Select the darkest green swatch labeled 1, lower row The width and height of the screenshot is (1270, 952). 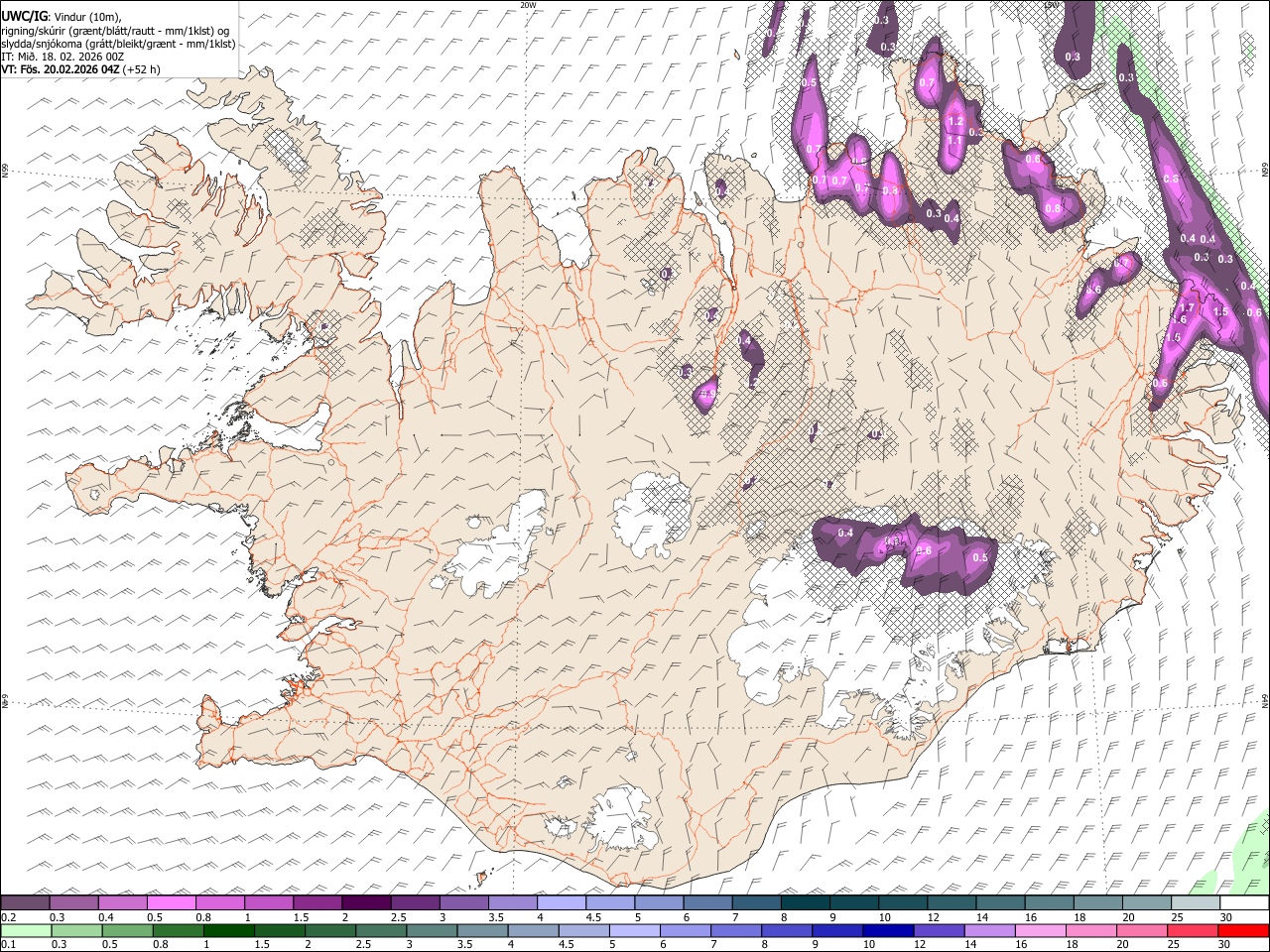pos(228,930)
